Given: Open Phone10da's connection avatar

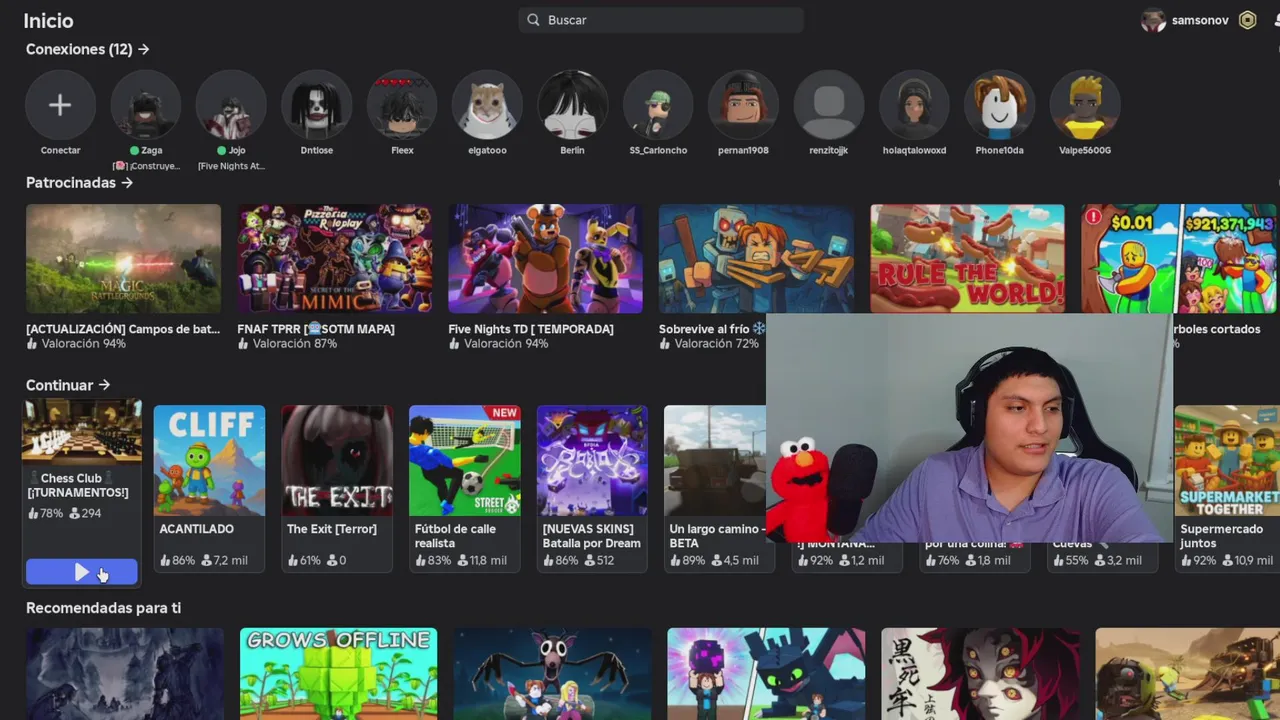Looking at the screenshot, I should click(x=1000, y=105).
